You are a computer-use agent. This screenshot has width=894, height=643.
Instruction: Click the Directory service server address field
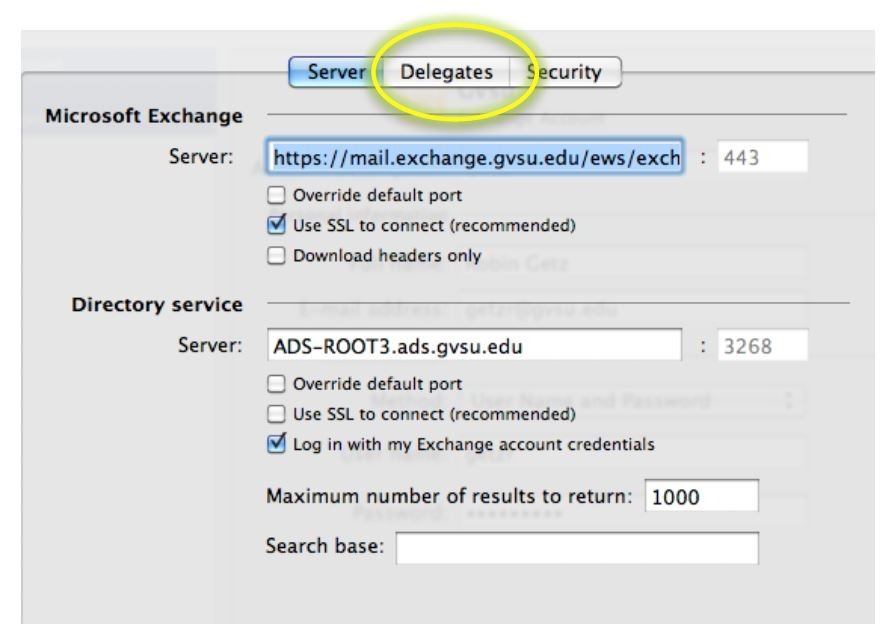475,346
